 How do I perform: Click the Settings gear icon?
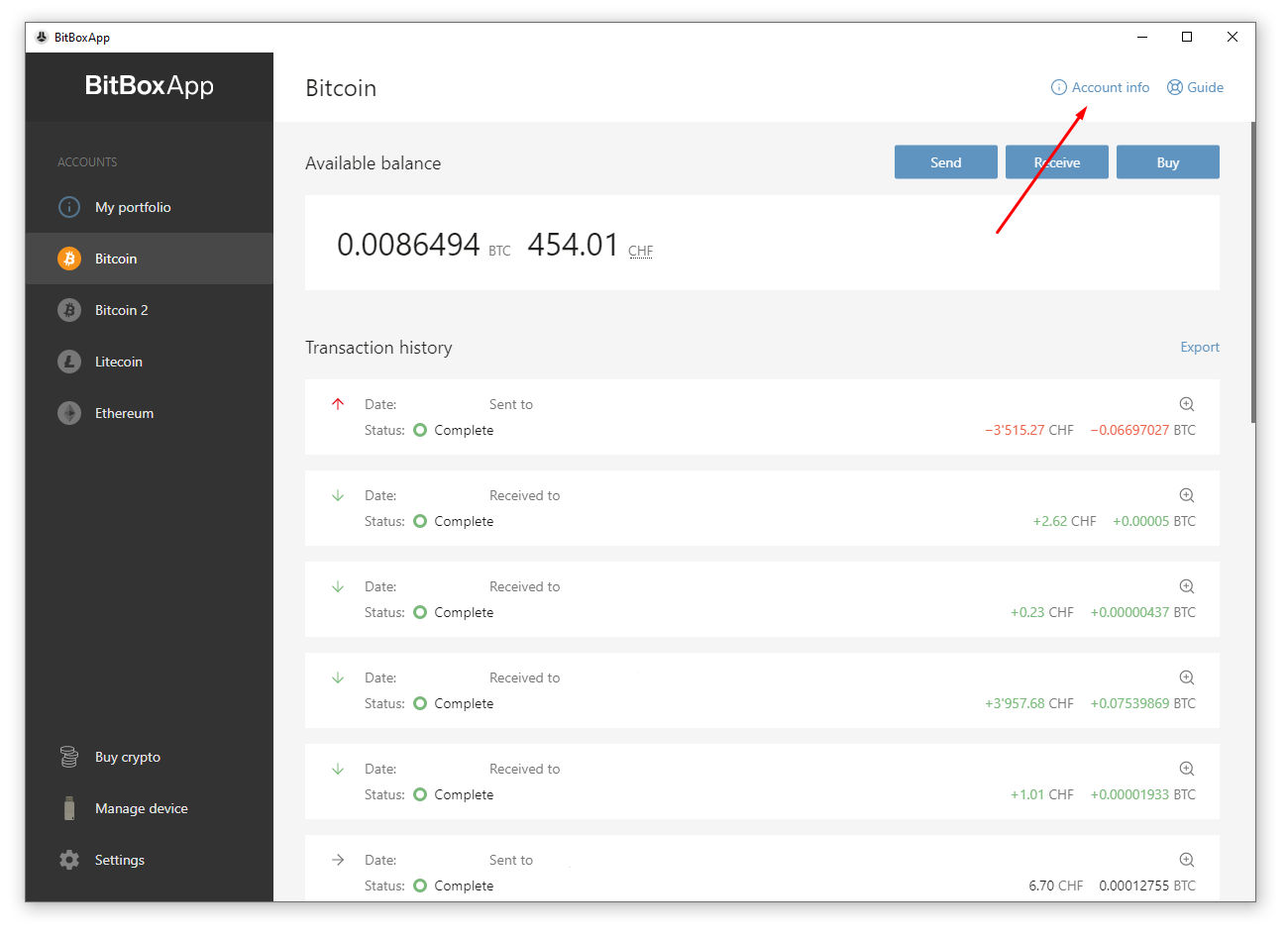pos(69,860)
